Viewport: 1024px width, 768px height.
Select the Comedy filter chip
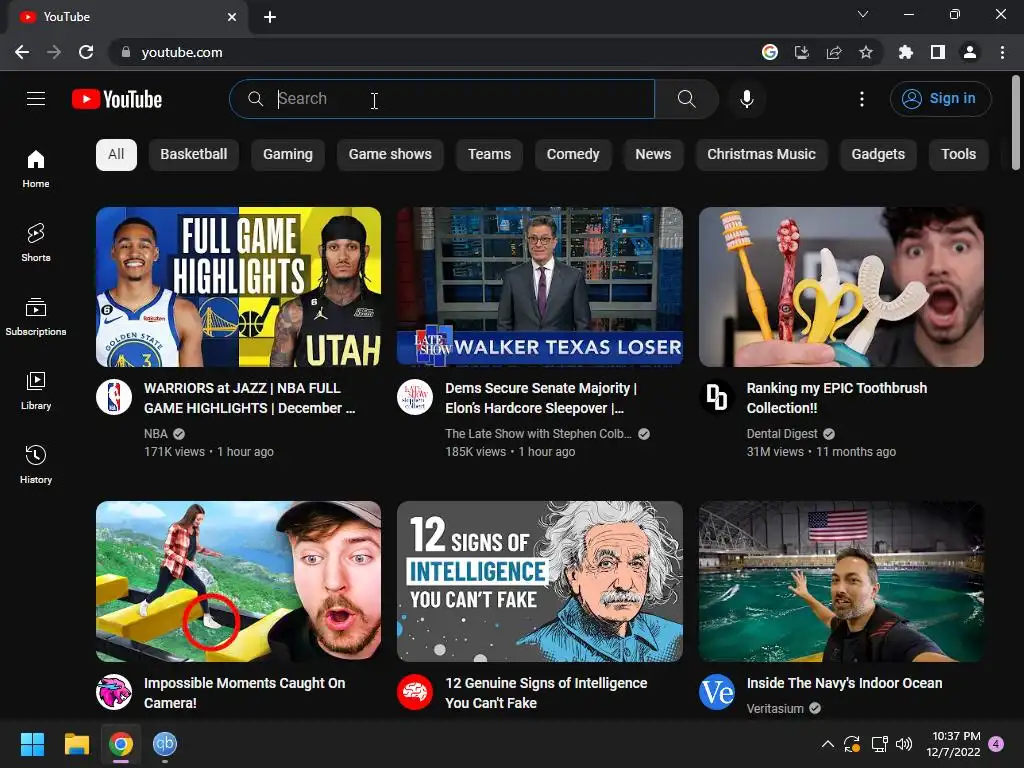click(573, 155)
